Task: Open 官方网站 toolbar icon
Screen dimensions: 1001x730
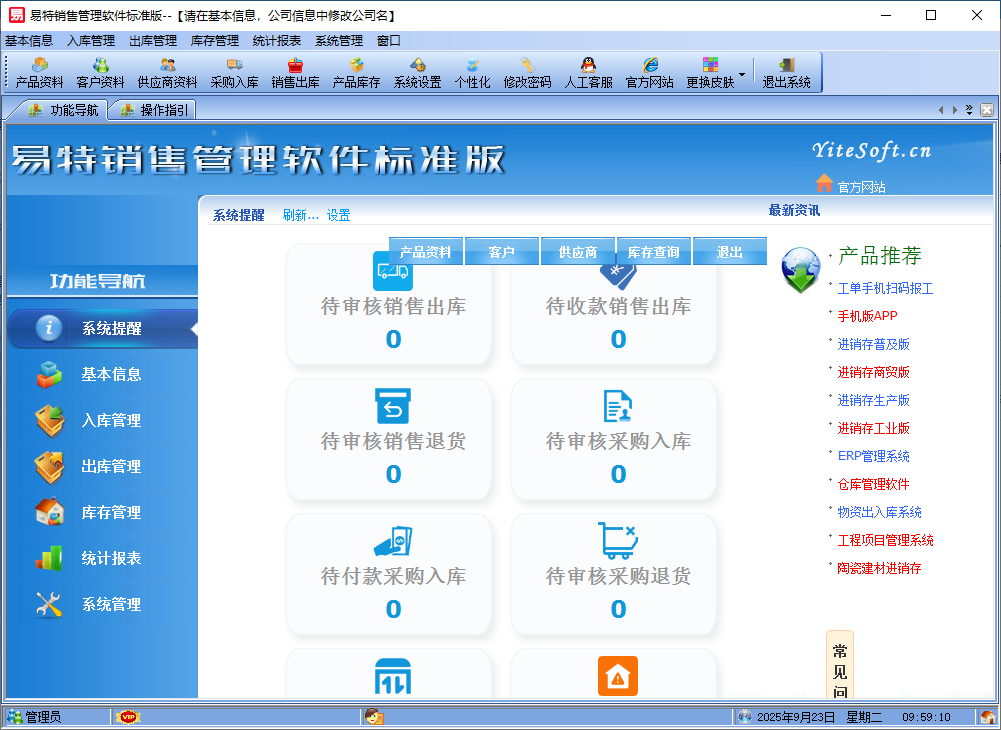Action: point(649,73)
